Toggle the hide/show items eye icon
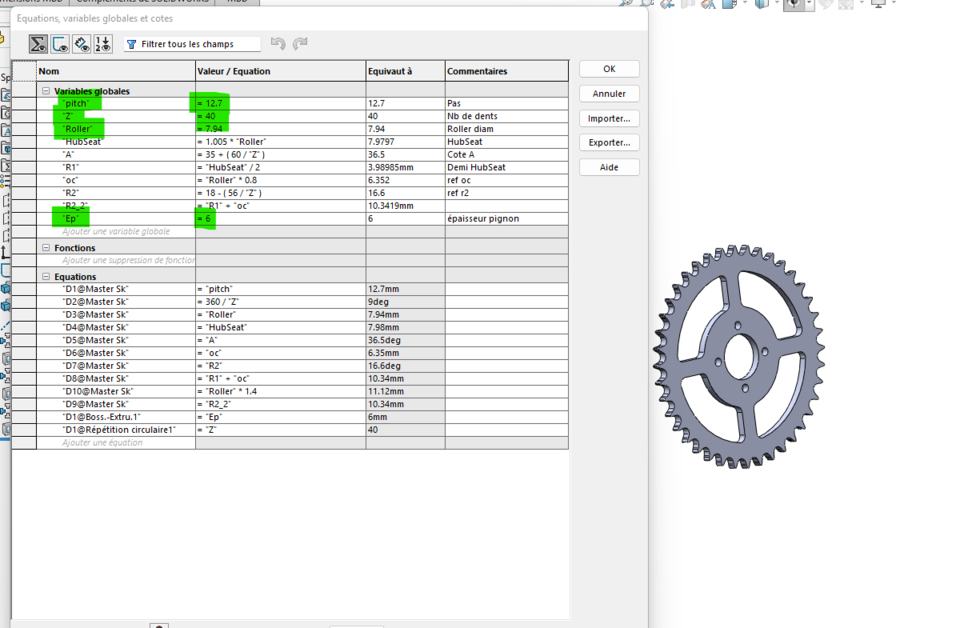 coord(794,4)
